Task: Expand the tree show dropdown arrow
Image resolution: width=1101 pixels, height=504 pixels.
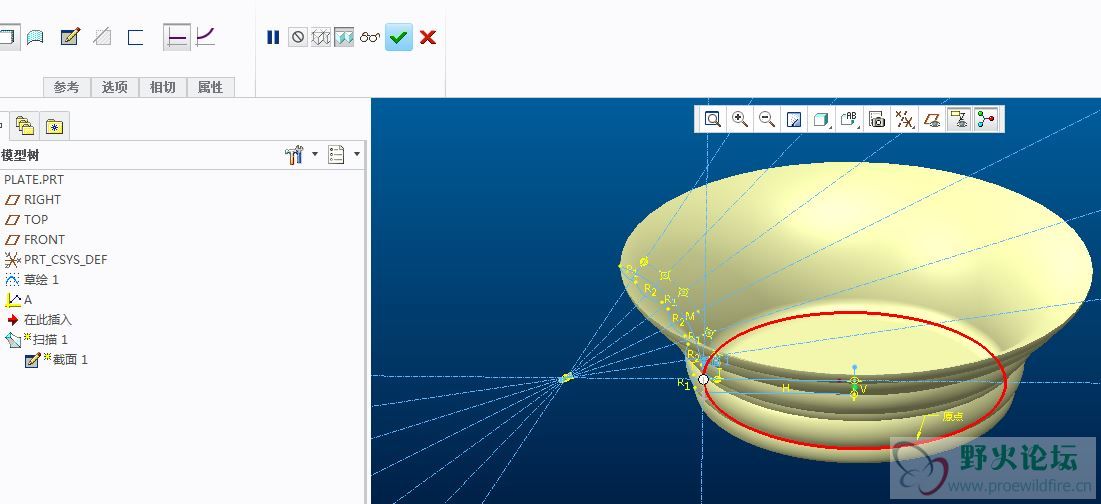Action: pyautogui.click(x=357, y=154)
